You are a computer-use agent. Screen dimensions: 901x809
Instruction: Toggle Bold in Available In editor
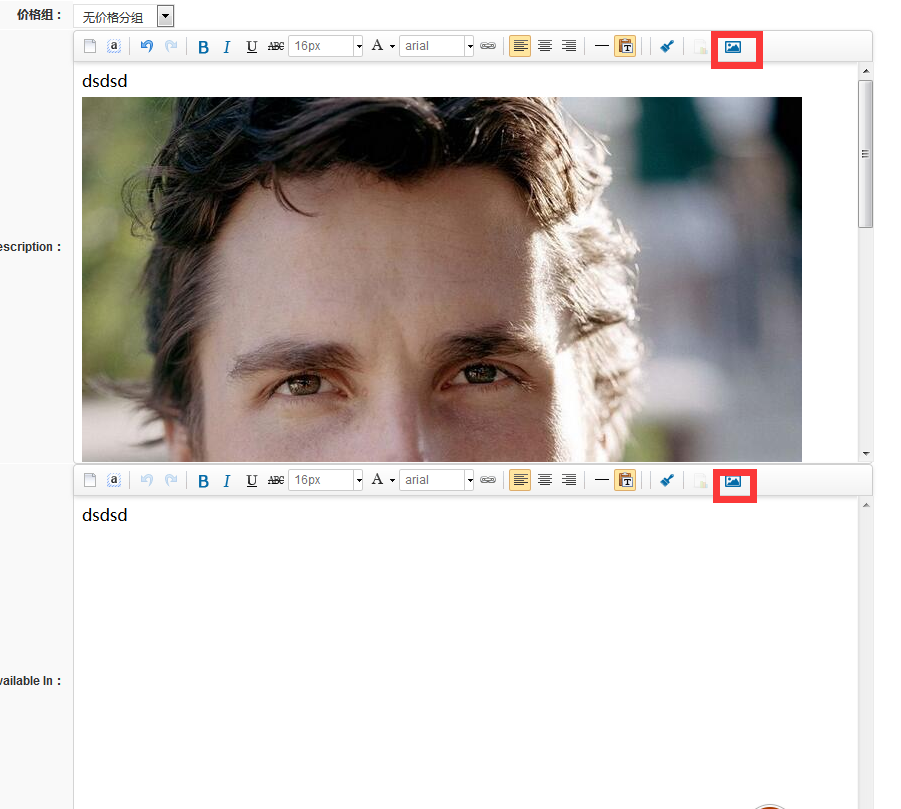pyautogui.click(x=203, y=480)
